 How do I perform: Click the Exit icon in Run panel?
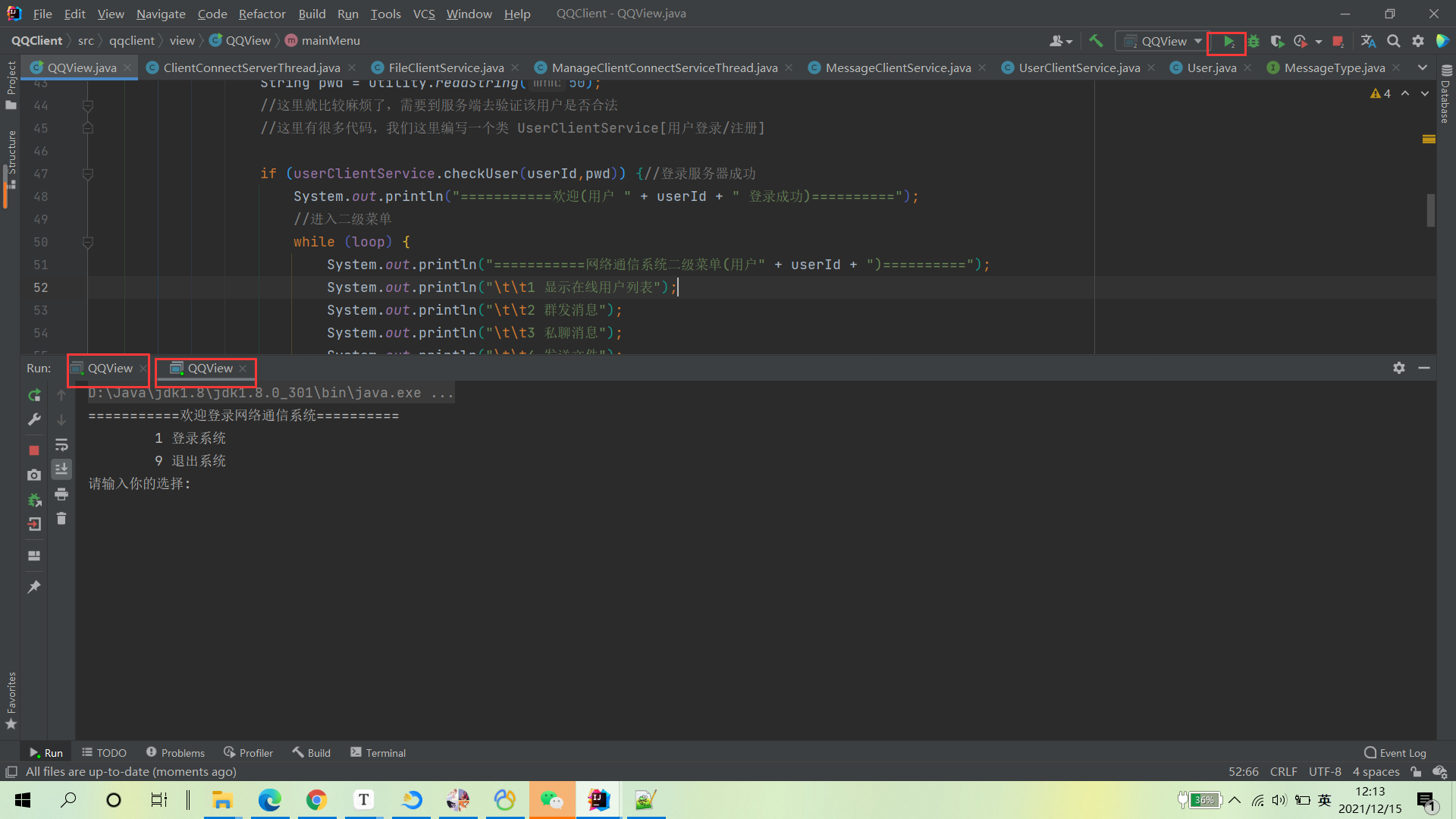tap(34, 524)
